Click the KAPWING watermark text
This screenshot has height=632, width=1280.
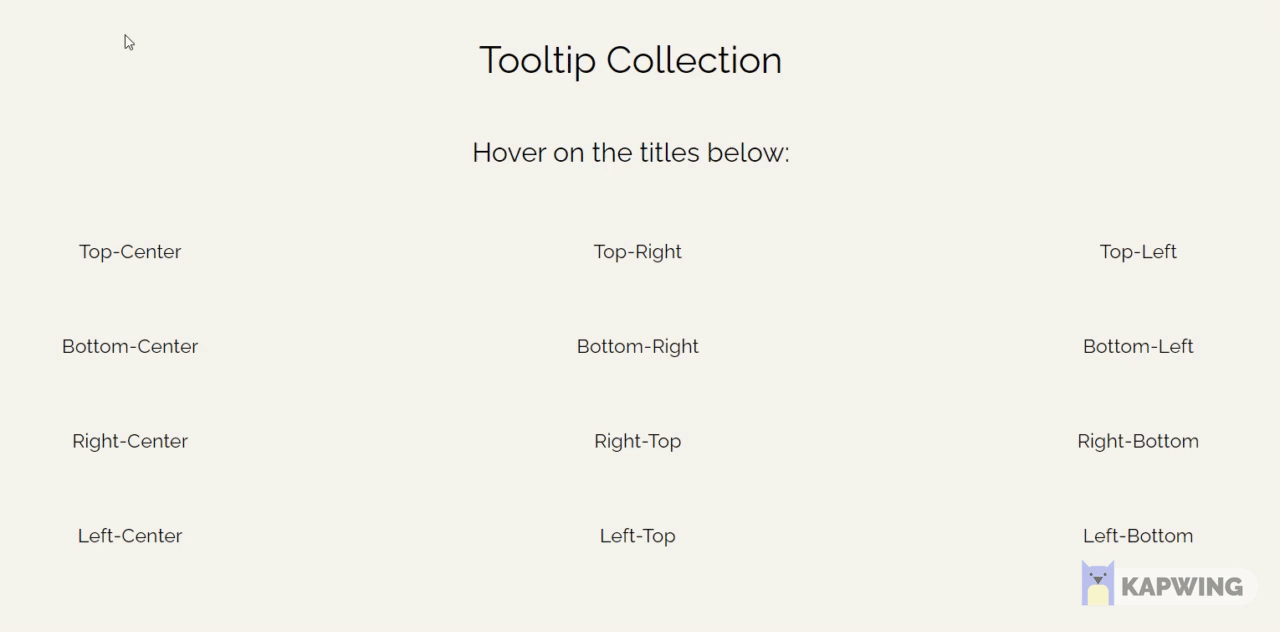point(1183,585)
